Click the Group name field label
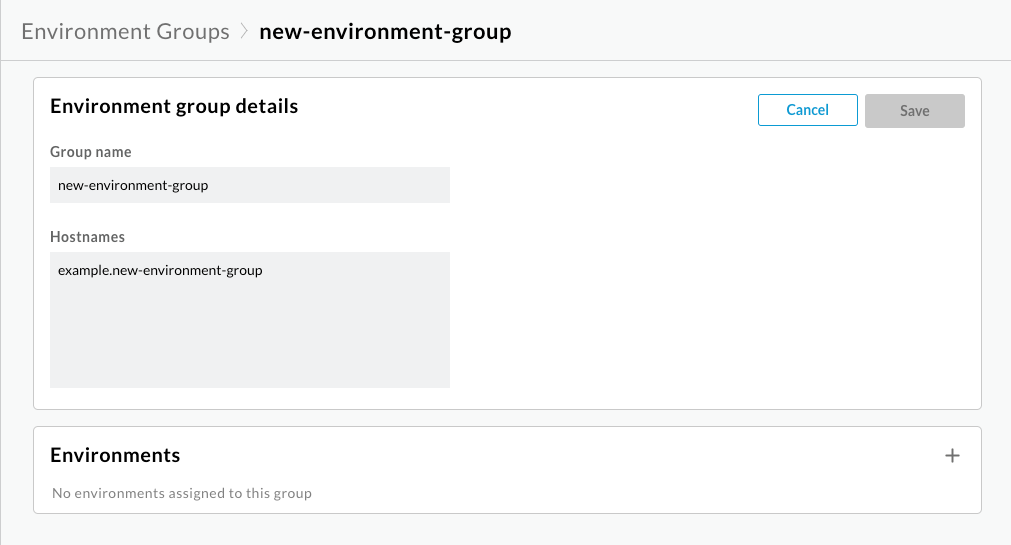 (91, 152)
